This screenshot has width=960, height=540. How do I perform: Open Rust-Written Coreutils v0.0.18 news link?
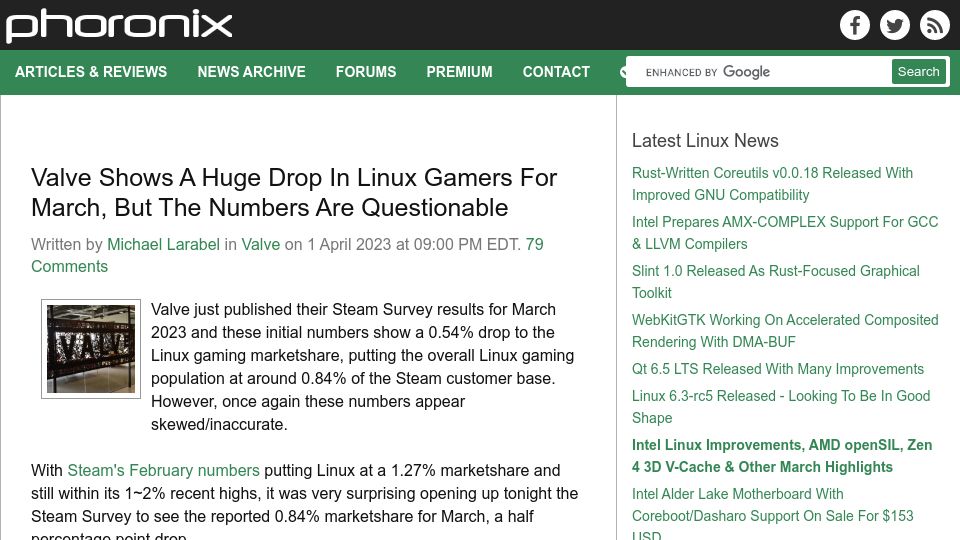(772, 184)
